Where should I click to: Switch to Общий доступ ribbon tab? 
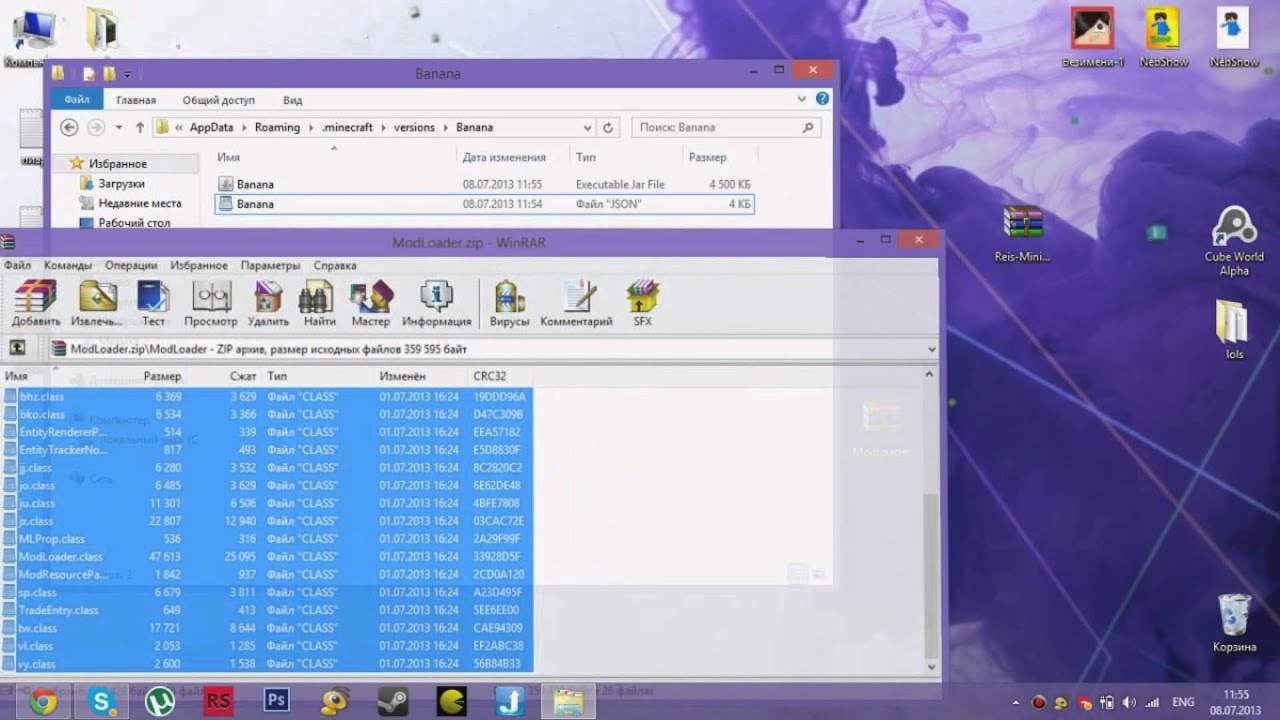(217, 100)
